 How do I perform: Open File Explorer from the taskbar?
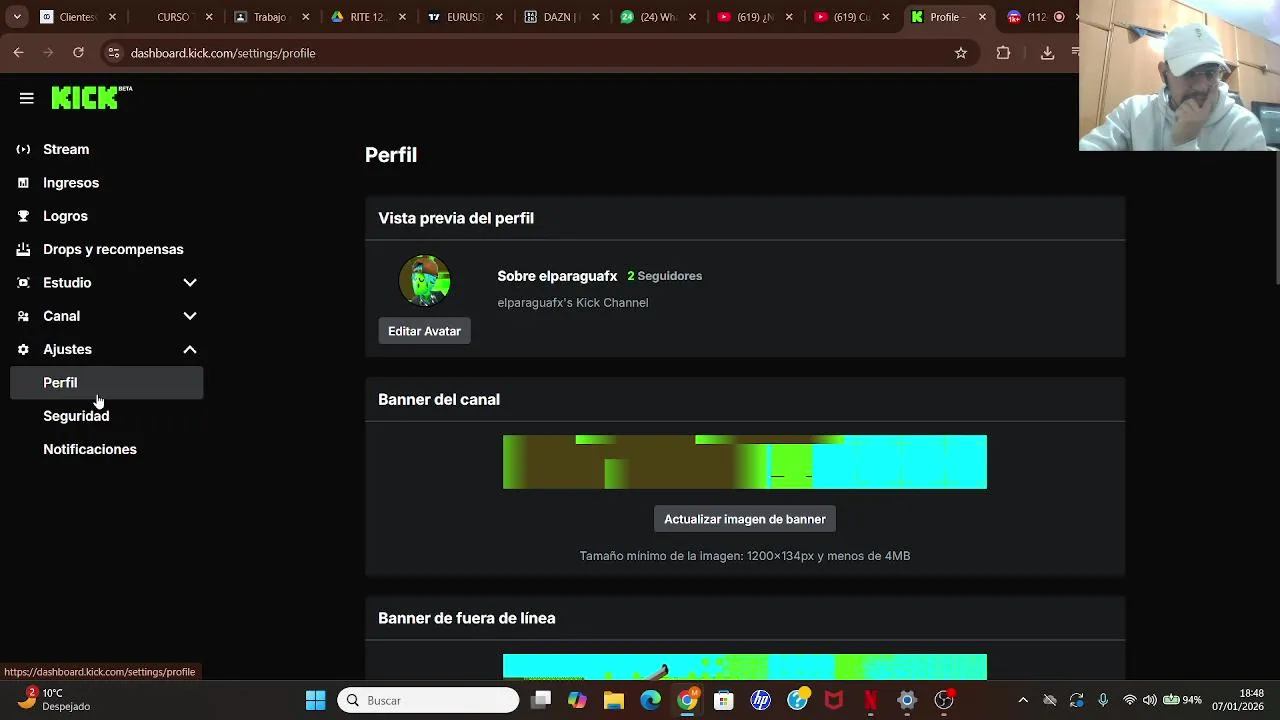click(x=613, y=700)
